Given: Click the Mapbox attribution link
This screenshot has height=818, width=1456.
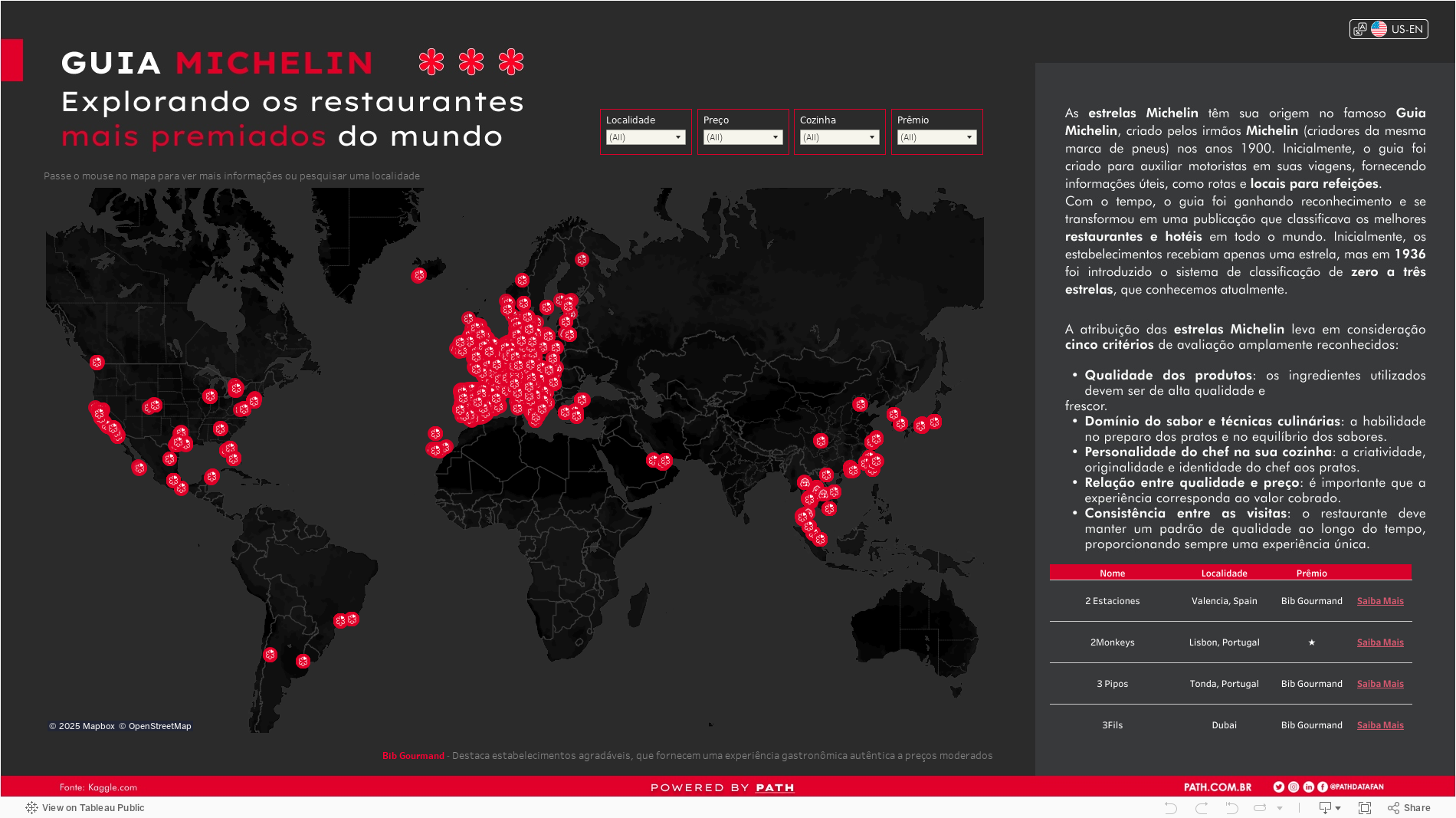Looking at the screenshot, I should 82,726.
